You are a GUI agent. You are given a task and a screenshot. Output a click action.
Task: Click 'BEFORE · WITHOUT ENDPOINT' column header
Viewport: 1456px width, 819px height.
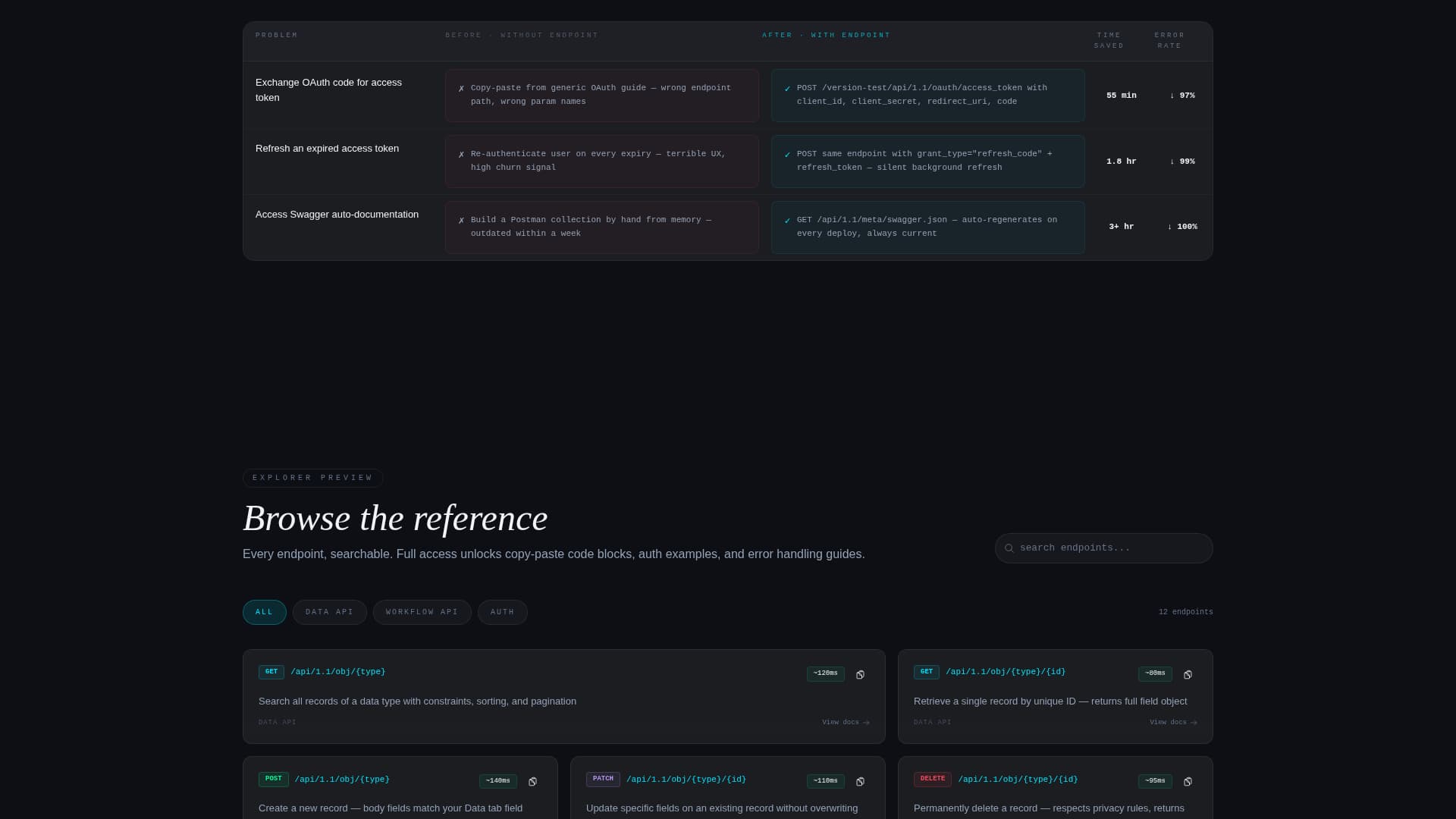(522, 36)
